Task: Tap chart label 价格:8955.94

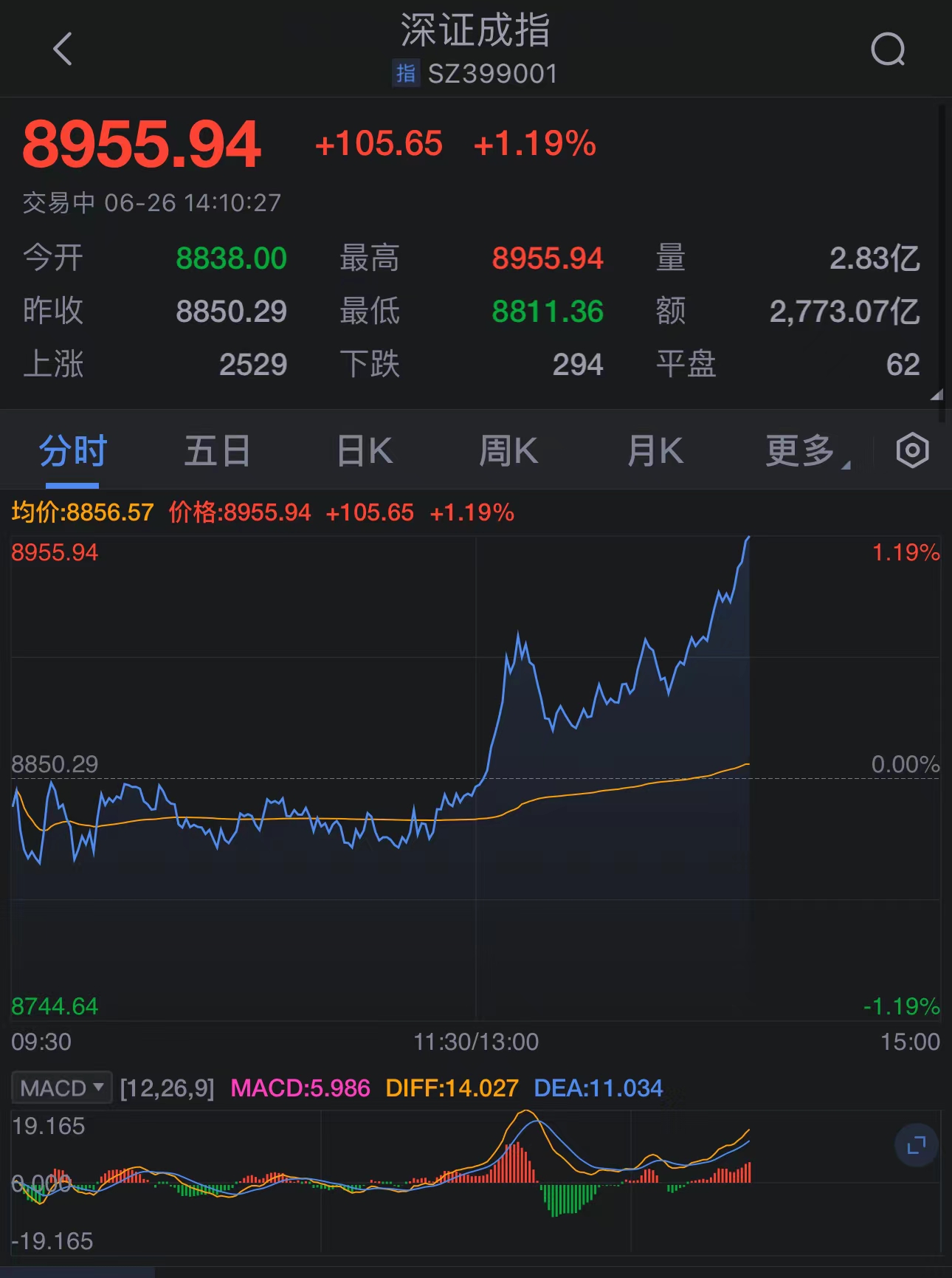Action: 240,512
